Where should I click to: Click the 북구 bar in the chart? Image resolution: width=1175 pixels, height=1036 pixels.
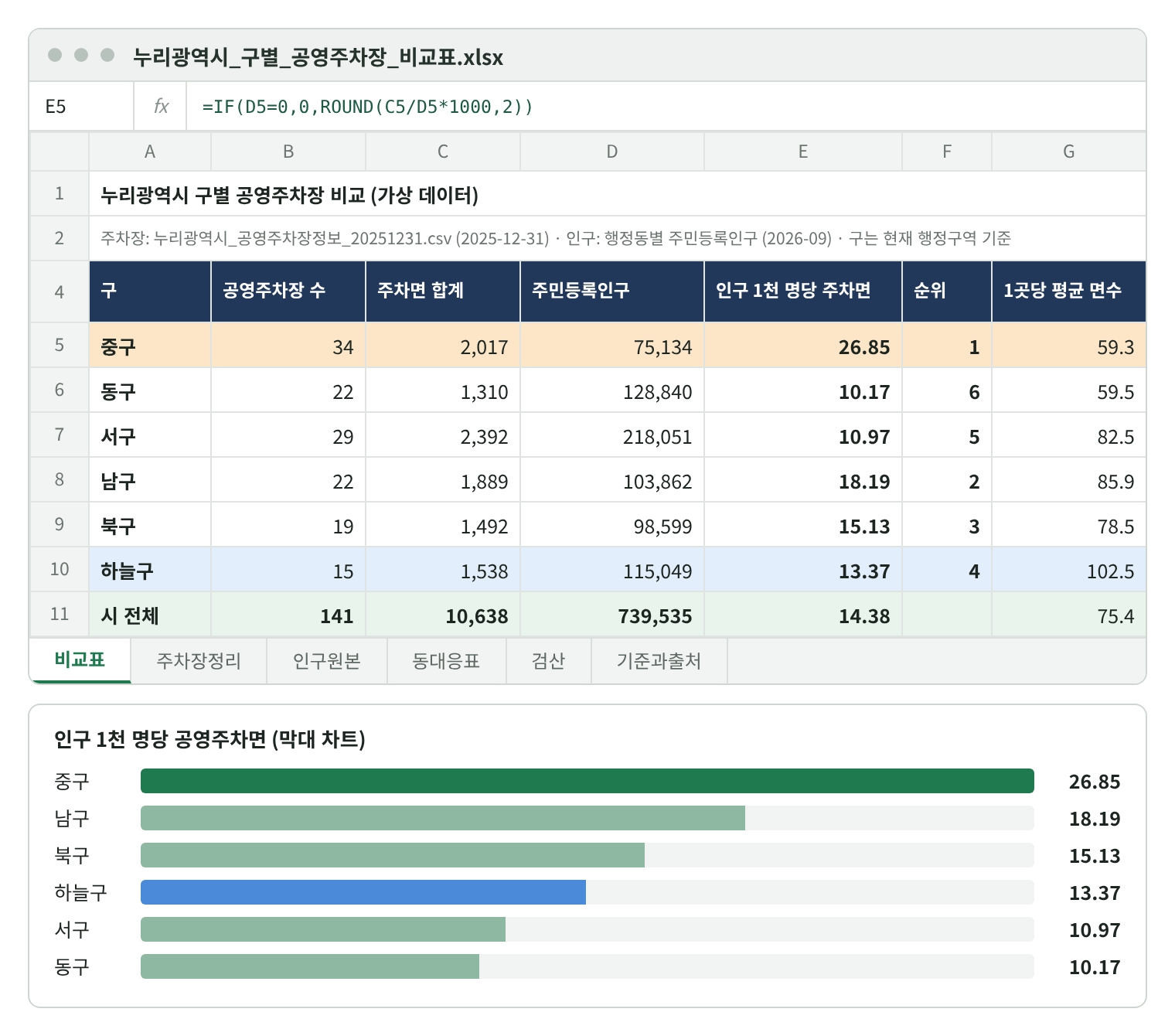(x=393, y=855)
